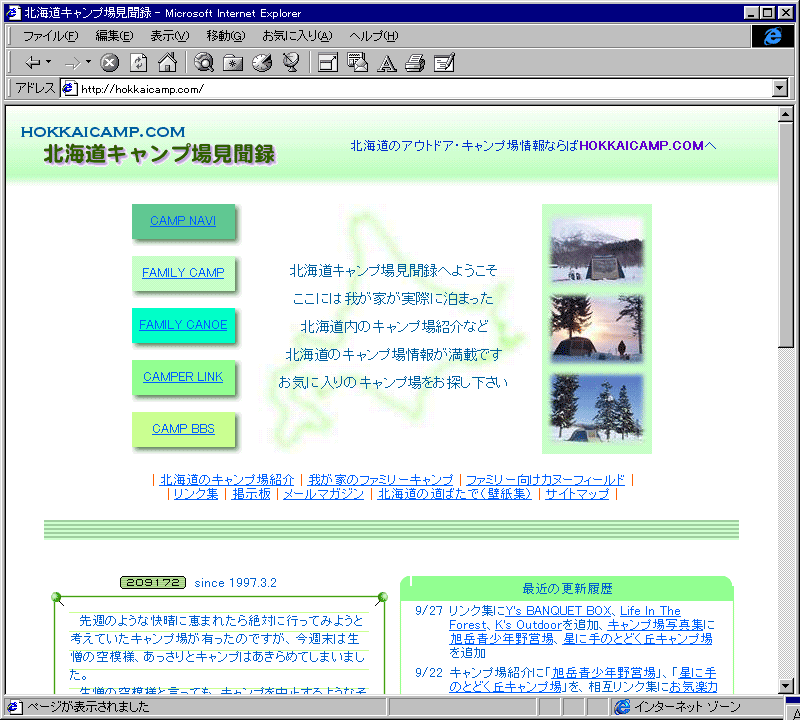Open the Forward button history dropdown arrow

tap(88, 62)
